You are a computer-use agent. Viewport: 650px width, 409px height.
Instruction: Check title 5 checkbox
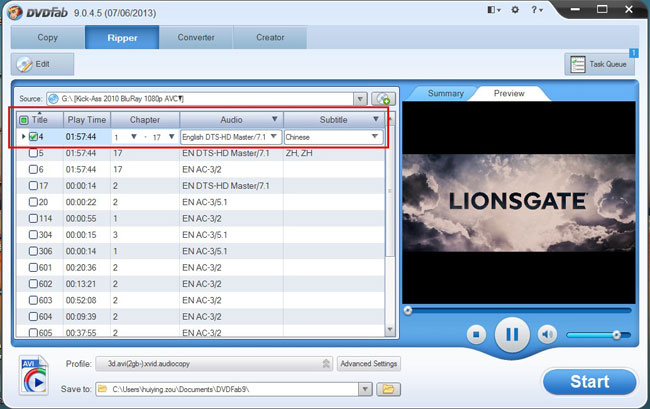[x=33, y=153]
